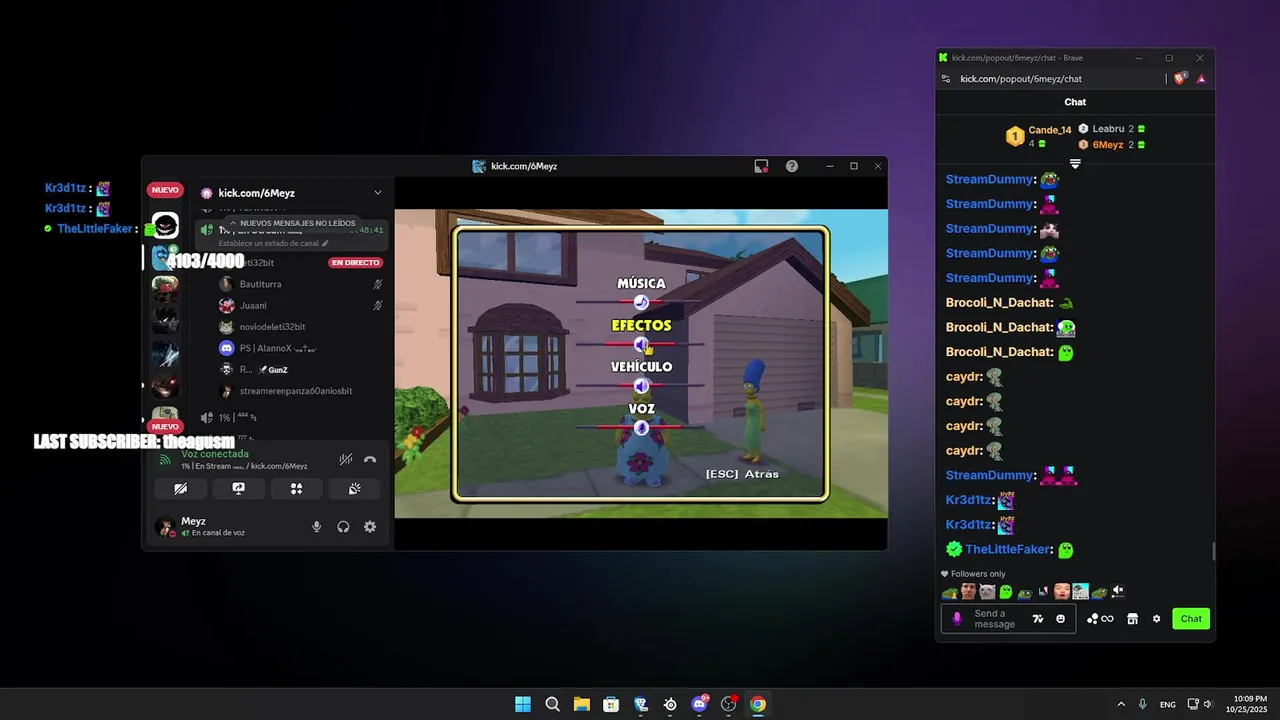Mute the microphone in Discord user panel
Image resolution: width=1280 pixels, height=720 pixels.
317,527
